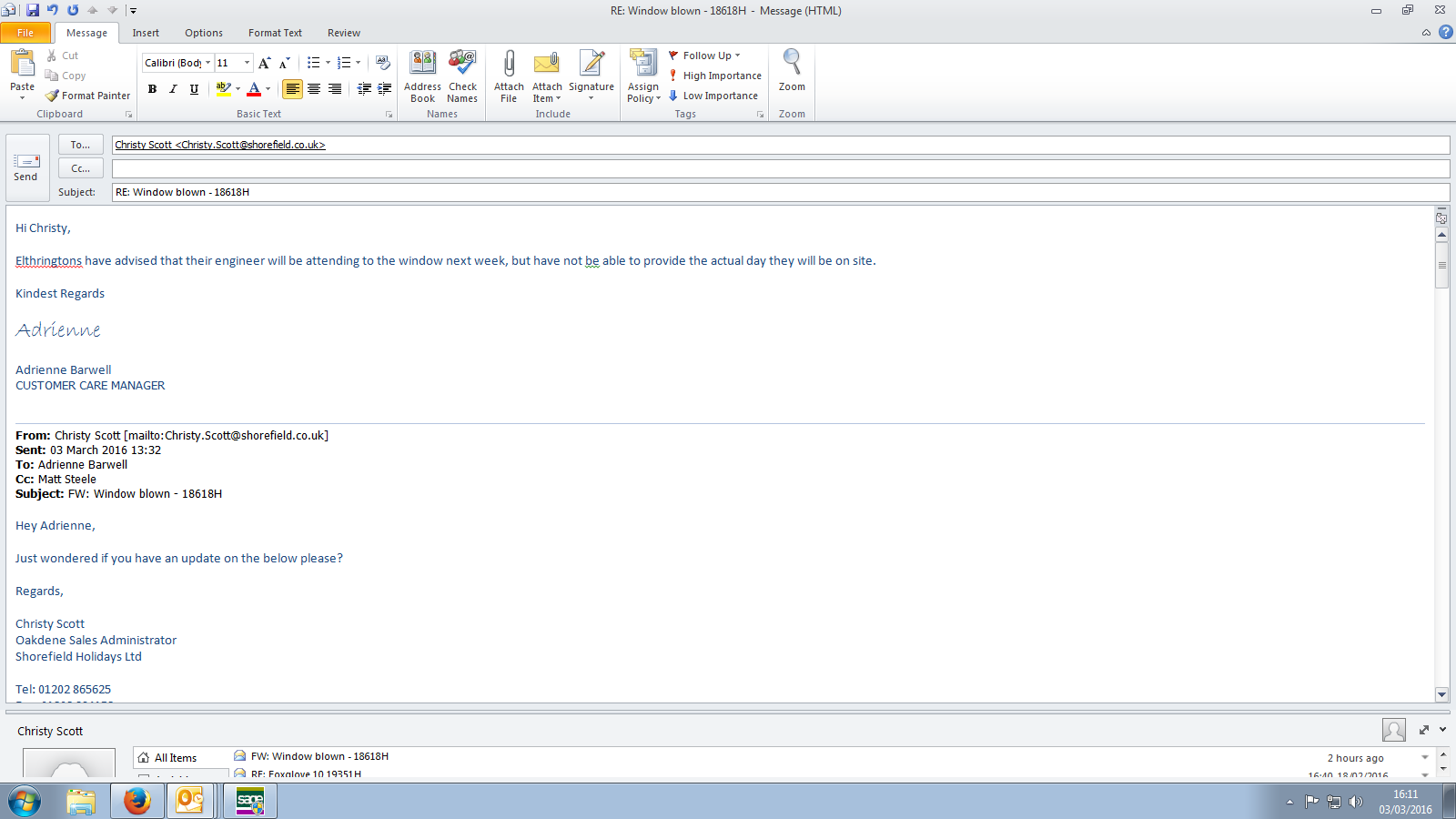Switch to the Message tab
This screenshot has width=1456, height=819.
(x=86, y=33)
